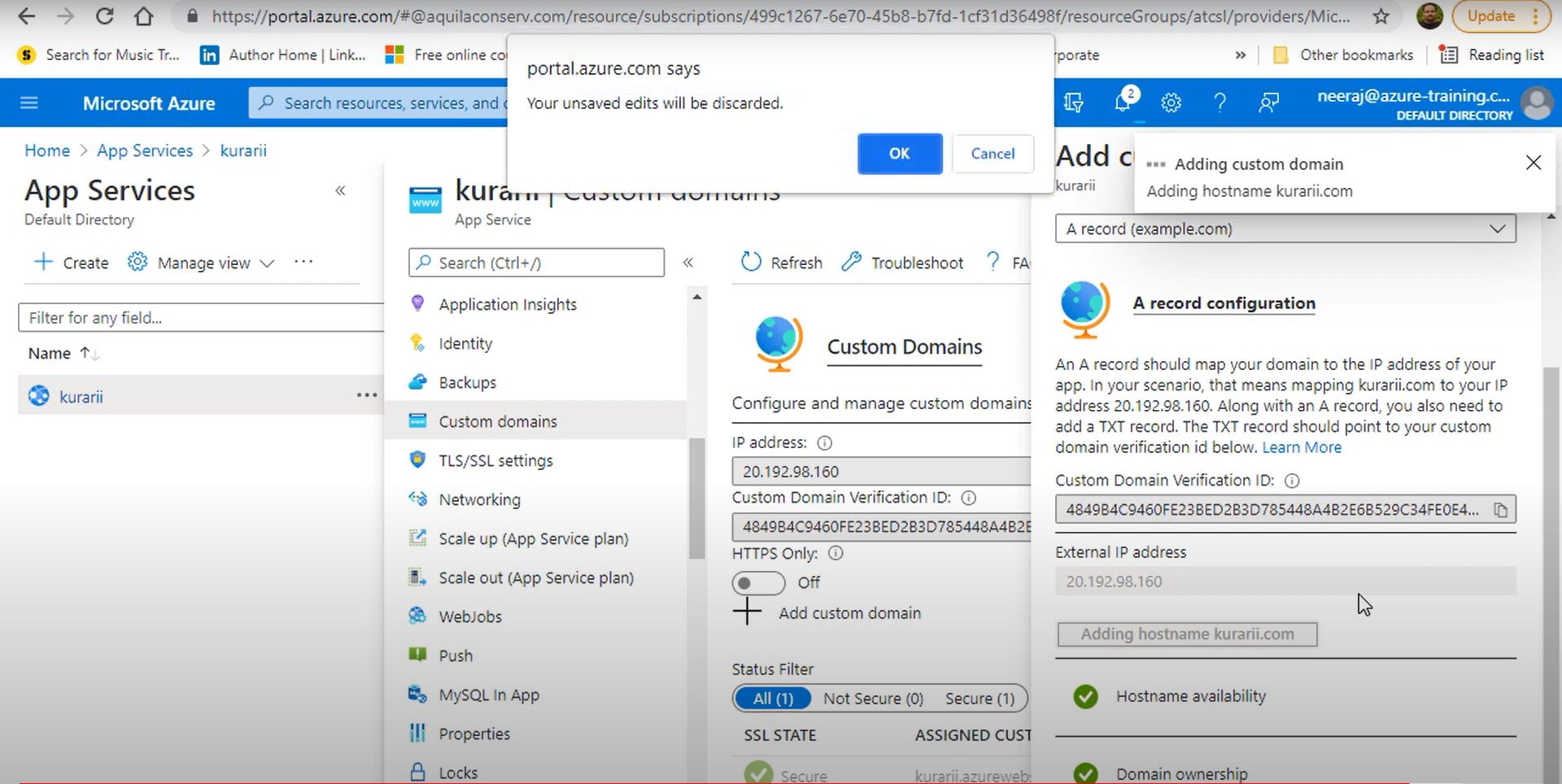Open the Azure hamburger portal menu

29,102
